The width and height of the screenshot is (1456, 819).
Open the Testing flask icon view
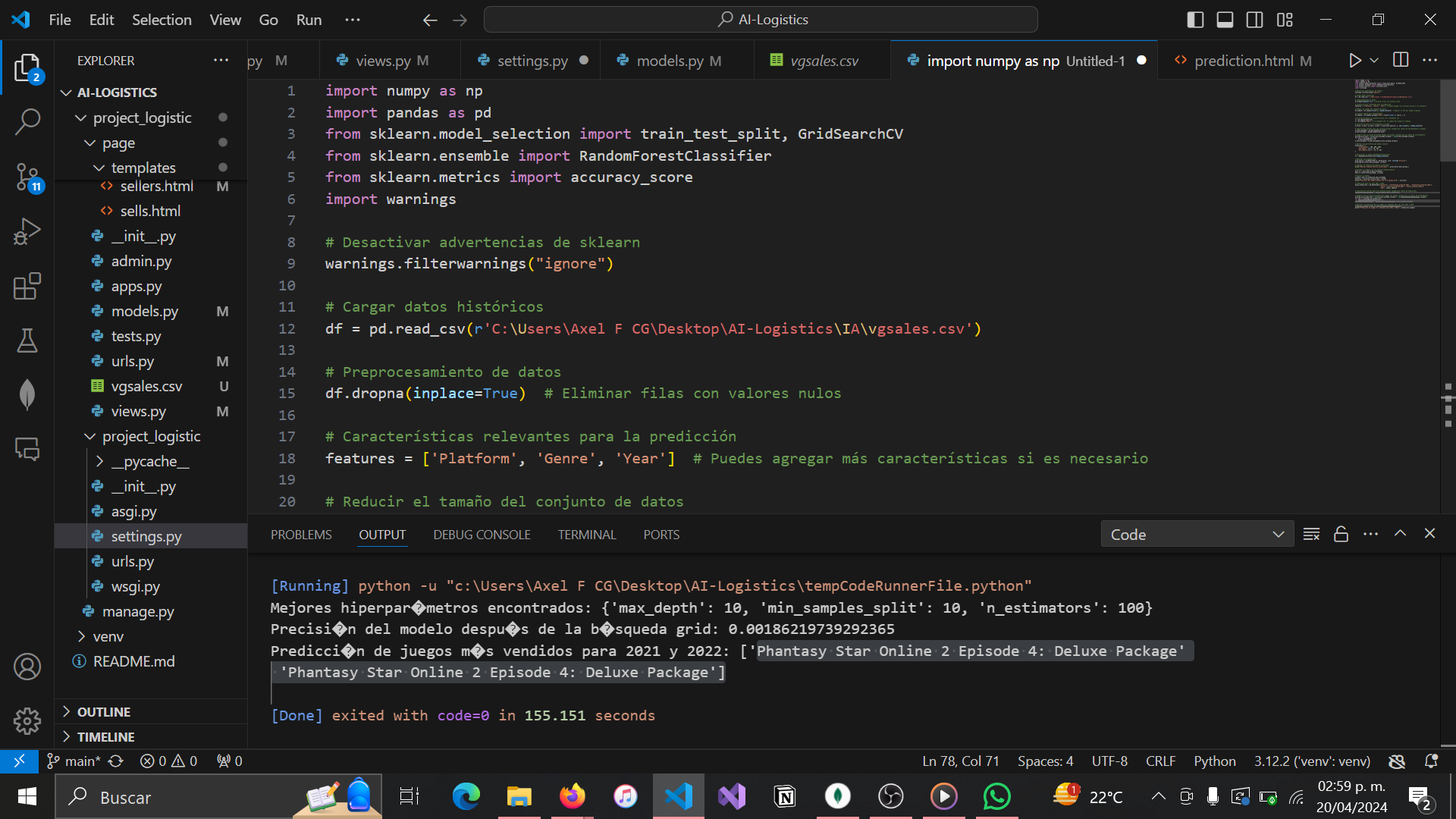27,341
